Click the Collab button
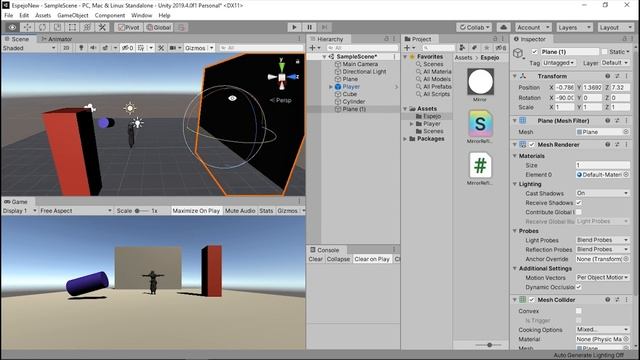The width and height of the screenshot is (640, 360). click(x=474, y=27)
